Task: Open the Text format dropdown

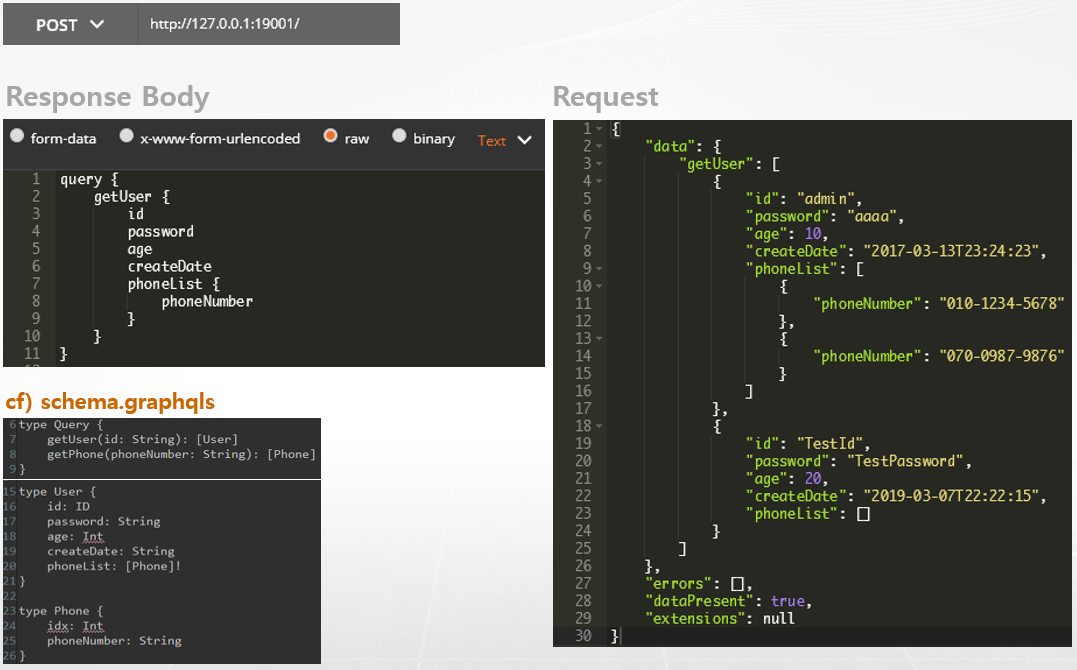Action: 504,141
